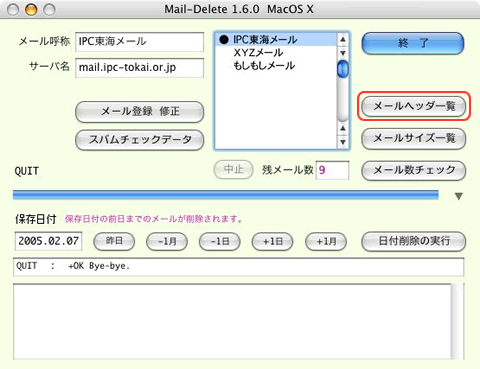Select XYZメール in the account list

pos(258,53)
